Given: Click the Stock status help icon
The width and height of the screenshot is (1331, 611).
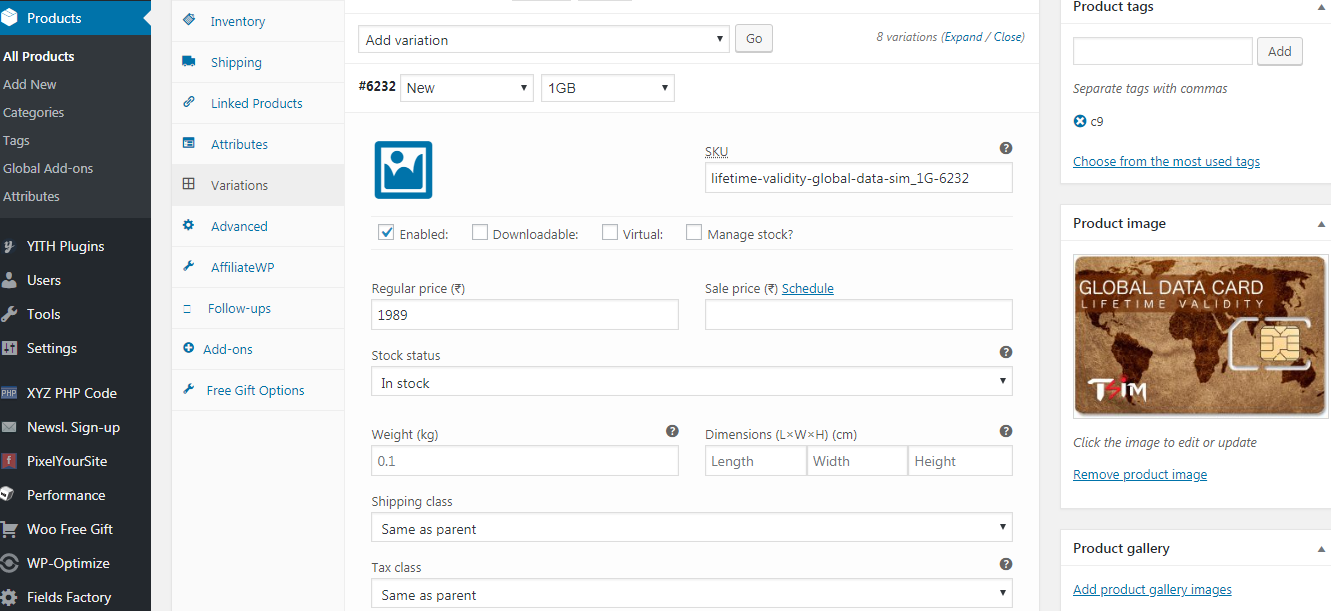Looking at the screenshot, I should pos(1006,352).
